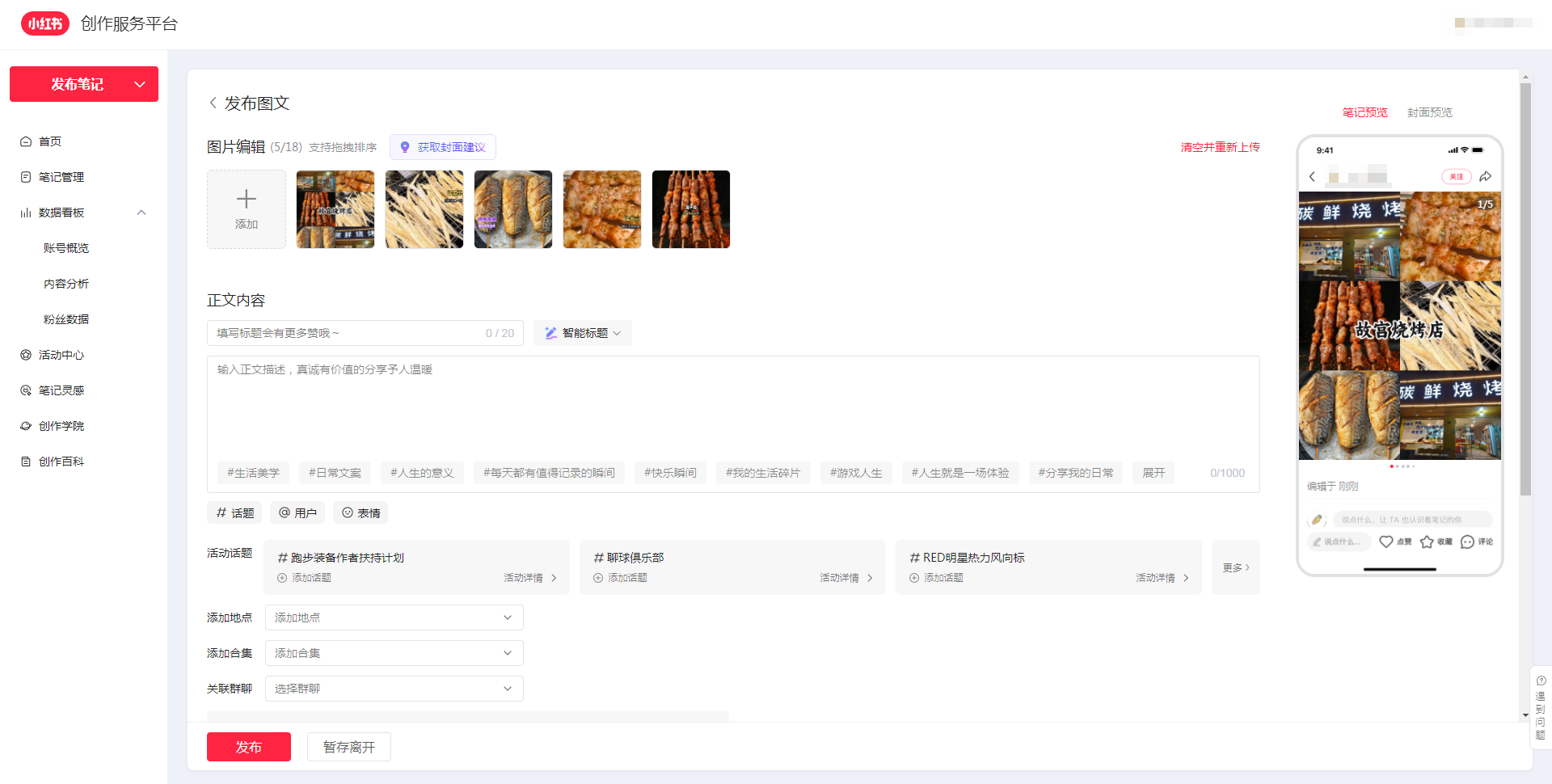Select the grilled fish image thumbnail
1552x784 pixels.
pyautogui.click(x=513, y=209)
